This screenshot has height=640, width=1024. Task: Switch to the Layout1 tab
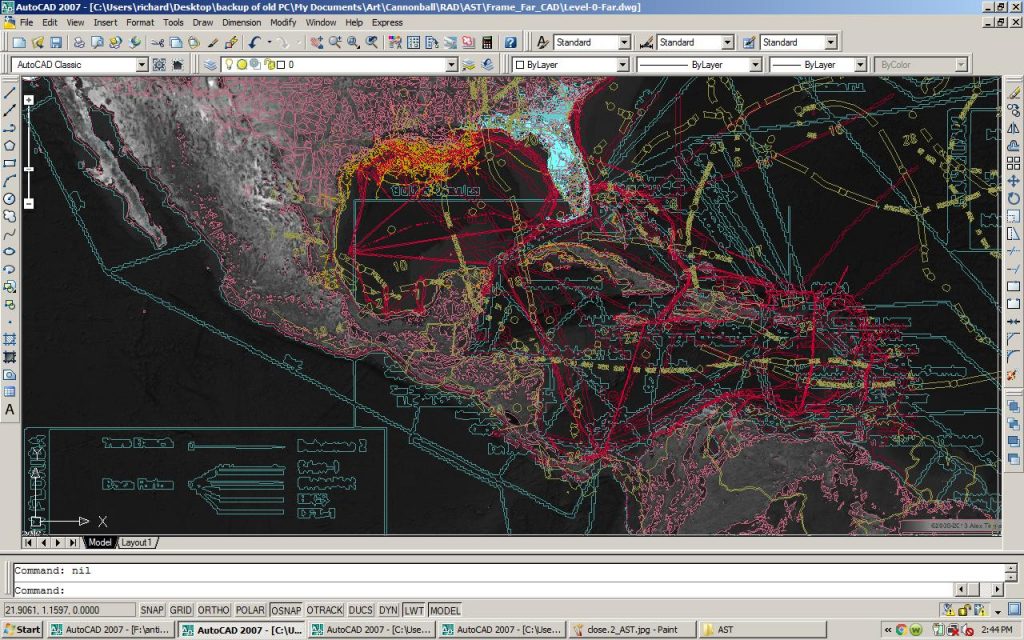coord(137,542)
